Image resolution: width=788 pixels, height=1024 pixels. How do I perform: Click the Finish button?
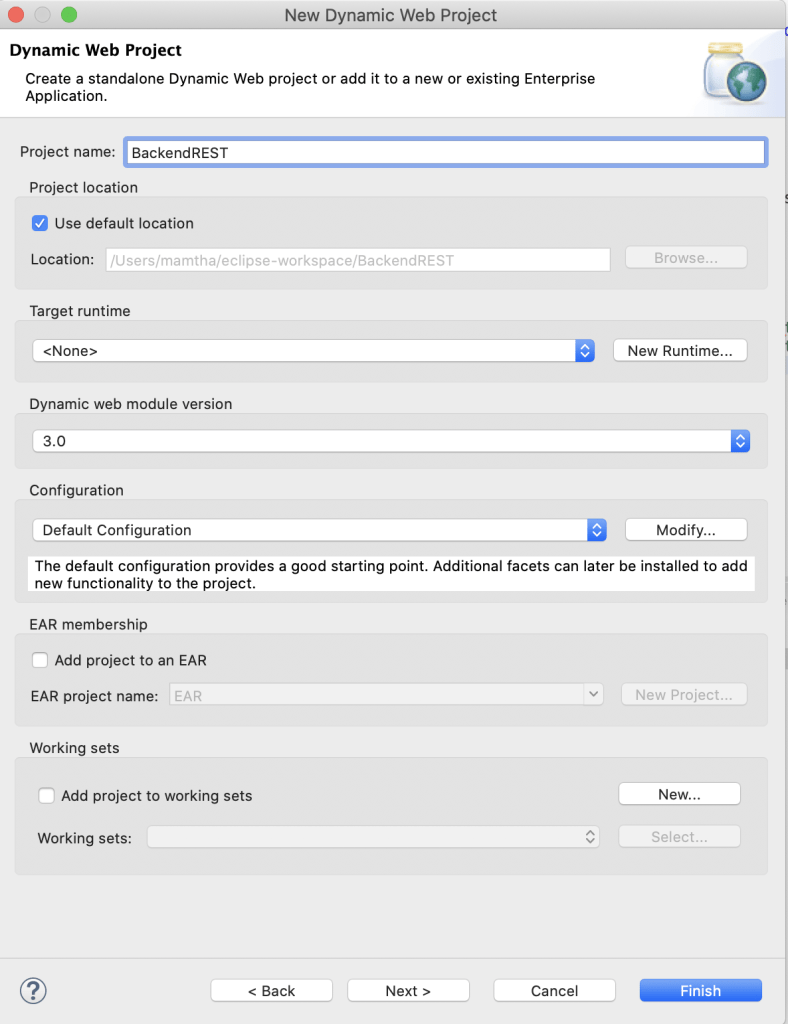[x=700, y=990]
